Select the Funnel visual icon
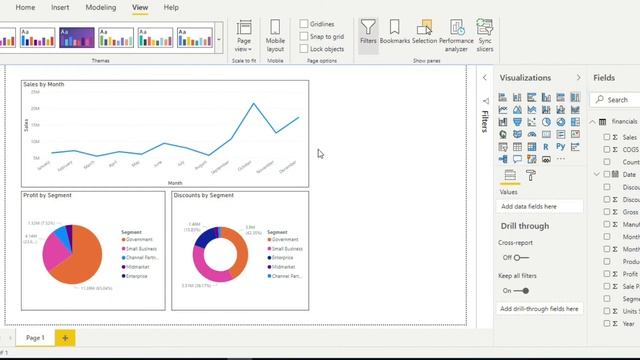This screenshot has width=640, height=360. pos(517,122)
